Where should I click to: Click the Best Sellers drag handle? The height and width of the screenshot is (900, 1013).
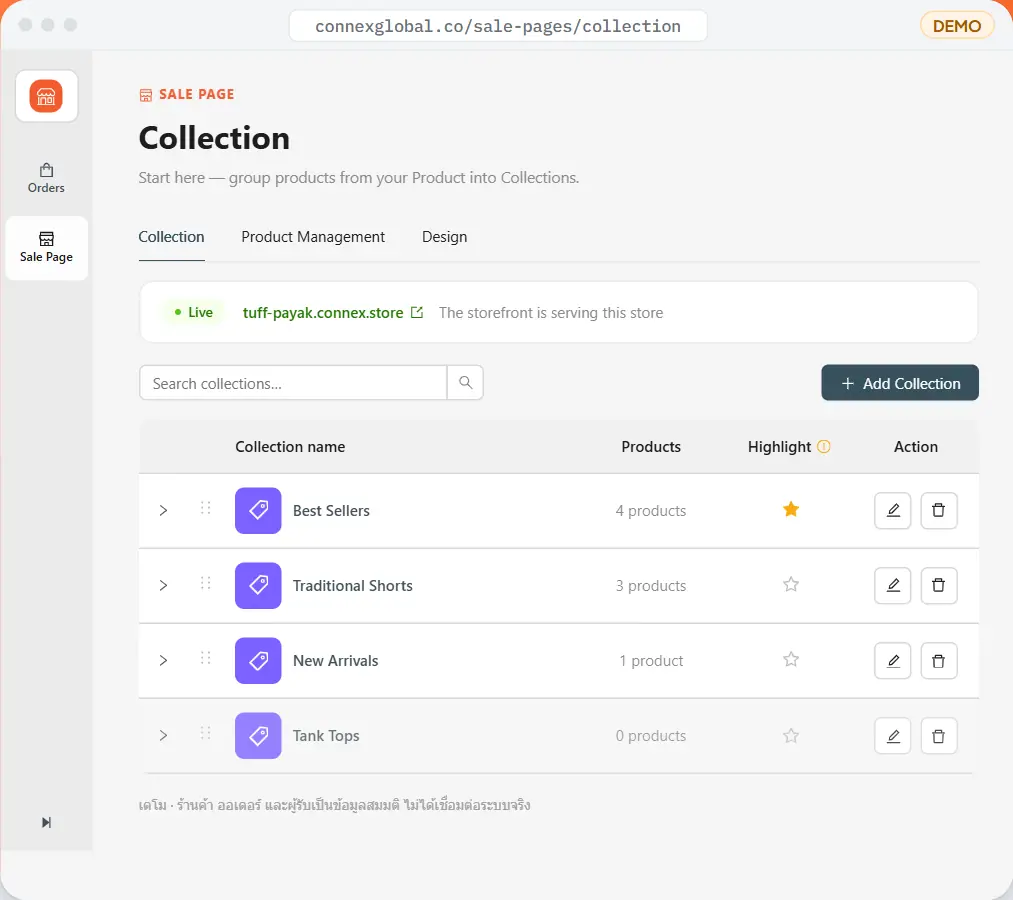click(205, 508)
